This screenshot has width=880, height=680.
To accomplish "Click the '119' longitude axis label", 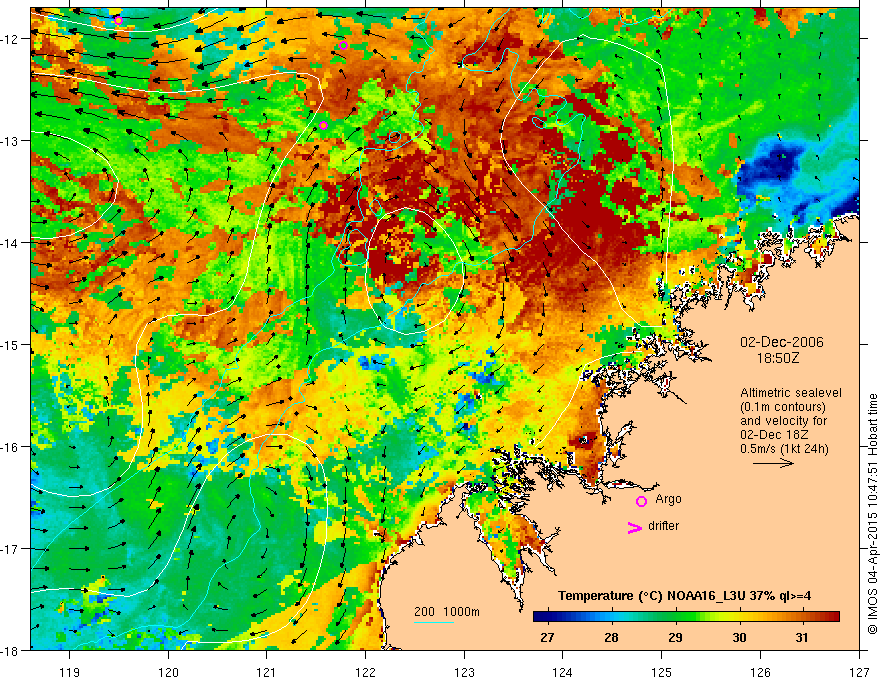I will tap(70, 672).
